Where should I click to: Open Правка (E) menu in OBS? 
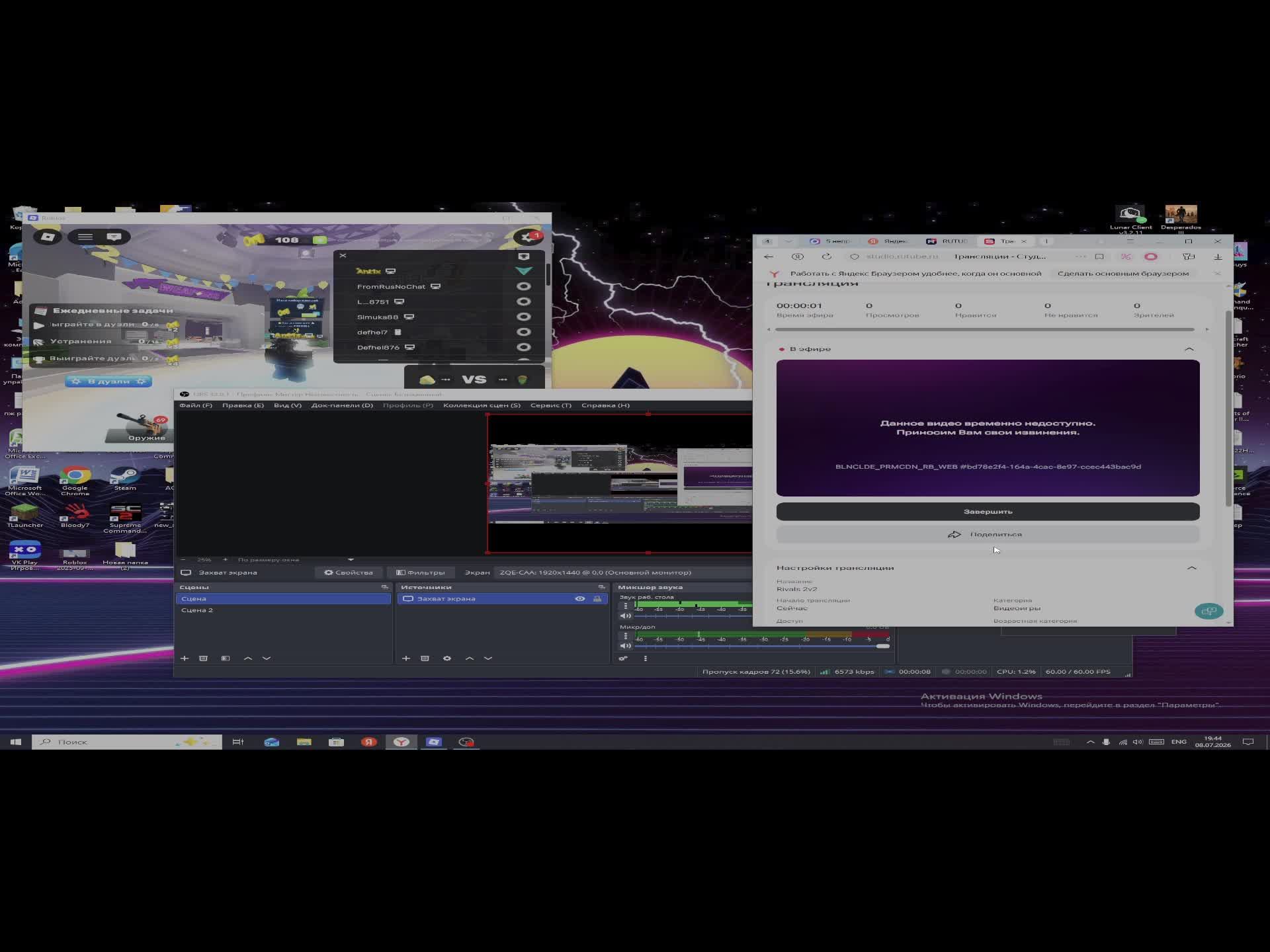pos(243,405)
